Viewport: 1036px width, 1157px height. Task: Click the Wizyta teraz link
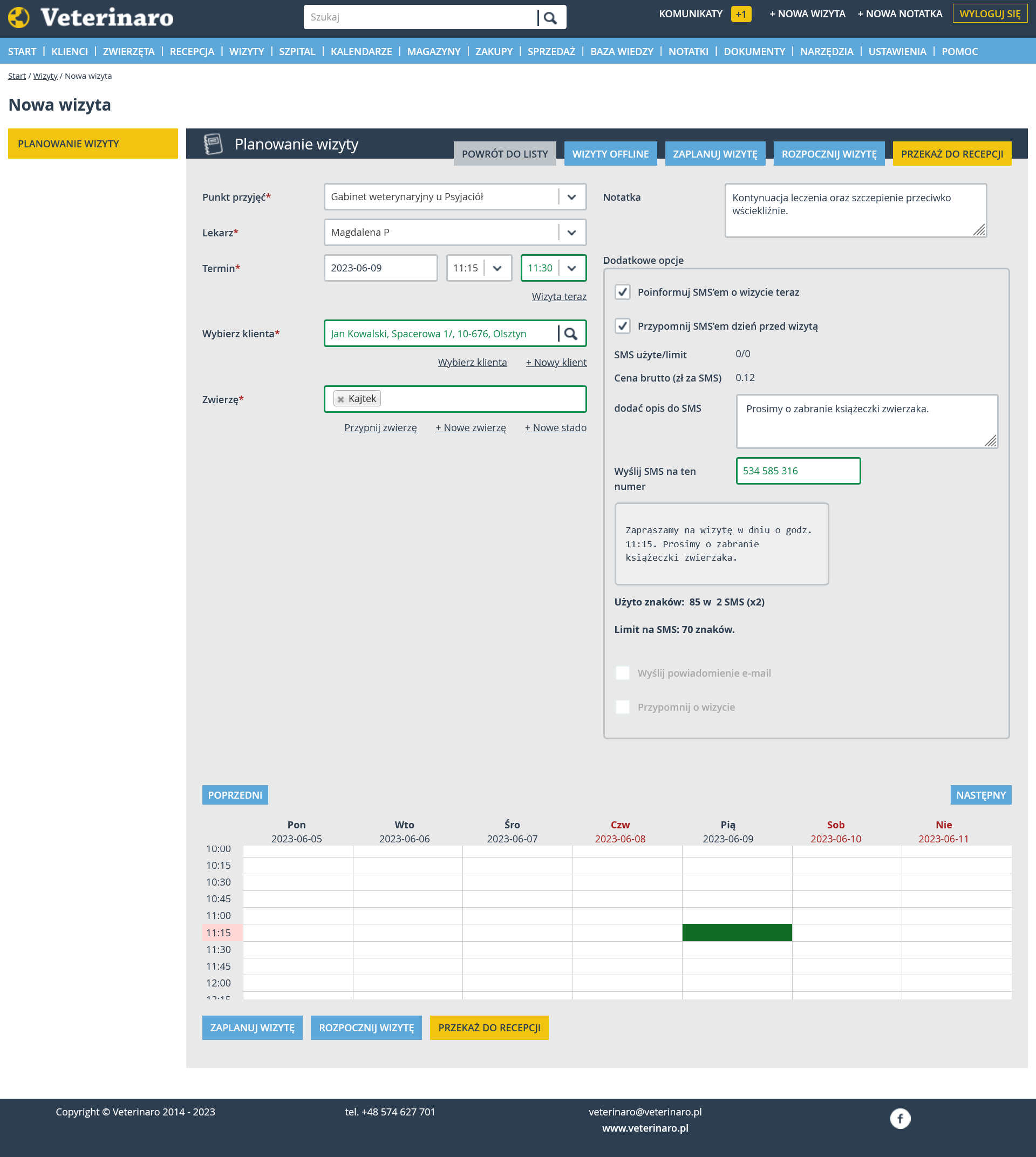(559, 297)
